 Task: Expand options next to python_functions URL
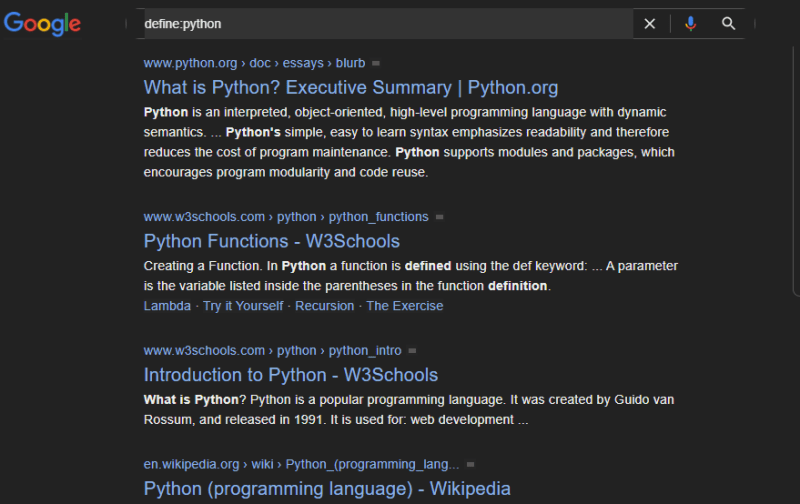pyautogui.click(x=439, y=217)
